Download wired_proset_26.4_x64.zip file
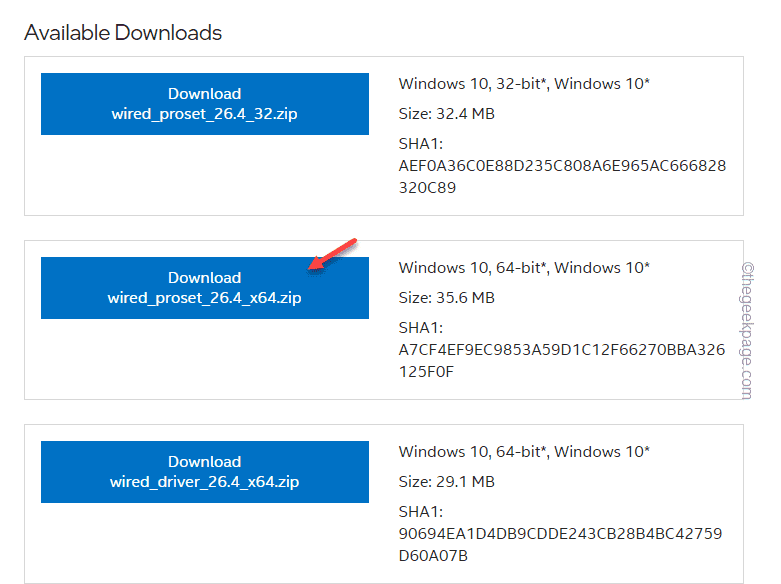Image resolution: width=781 pixels, height=584 pixels. [x=204, y=288]
